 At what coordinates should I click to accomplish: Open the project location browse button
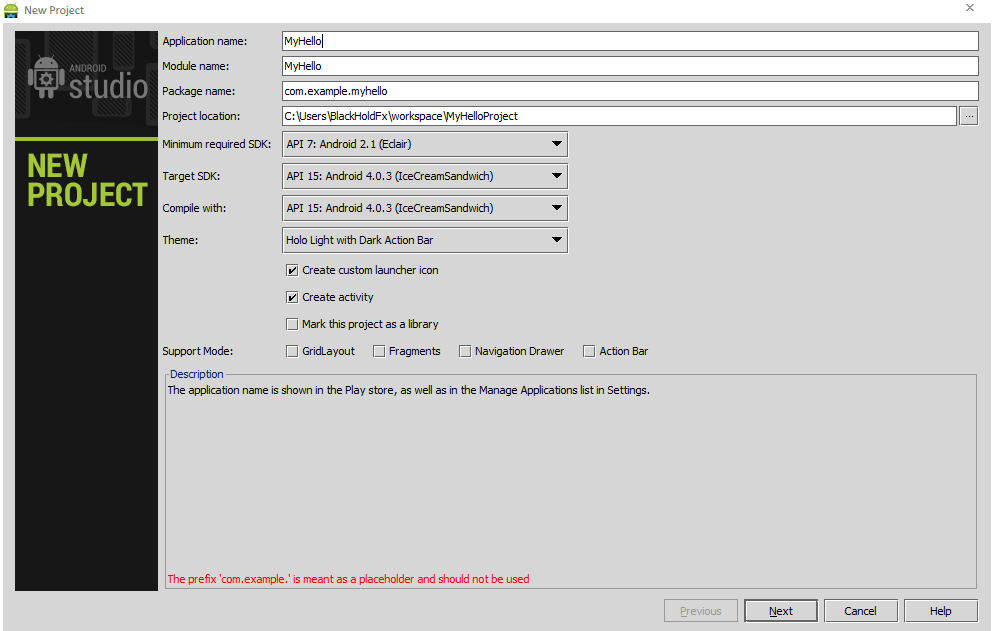pos(969,116)
